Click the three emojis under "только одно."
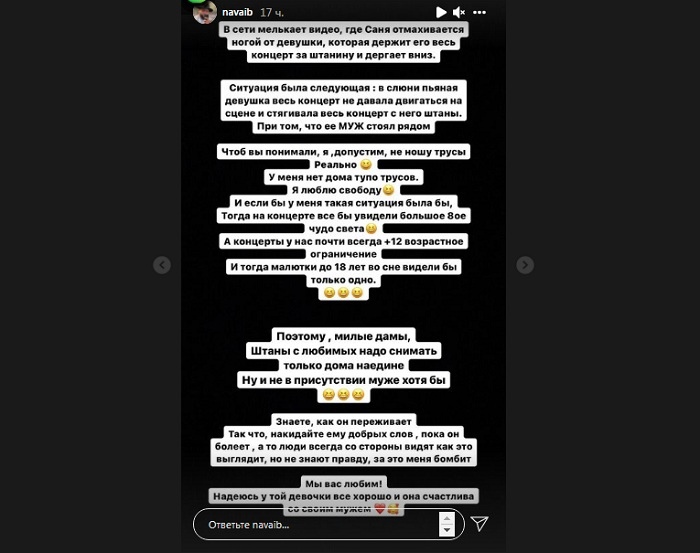Screen dimensions: 700x553 343,293
